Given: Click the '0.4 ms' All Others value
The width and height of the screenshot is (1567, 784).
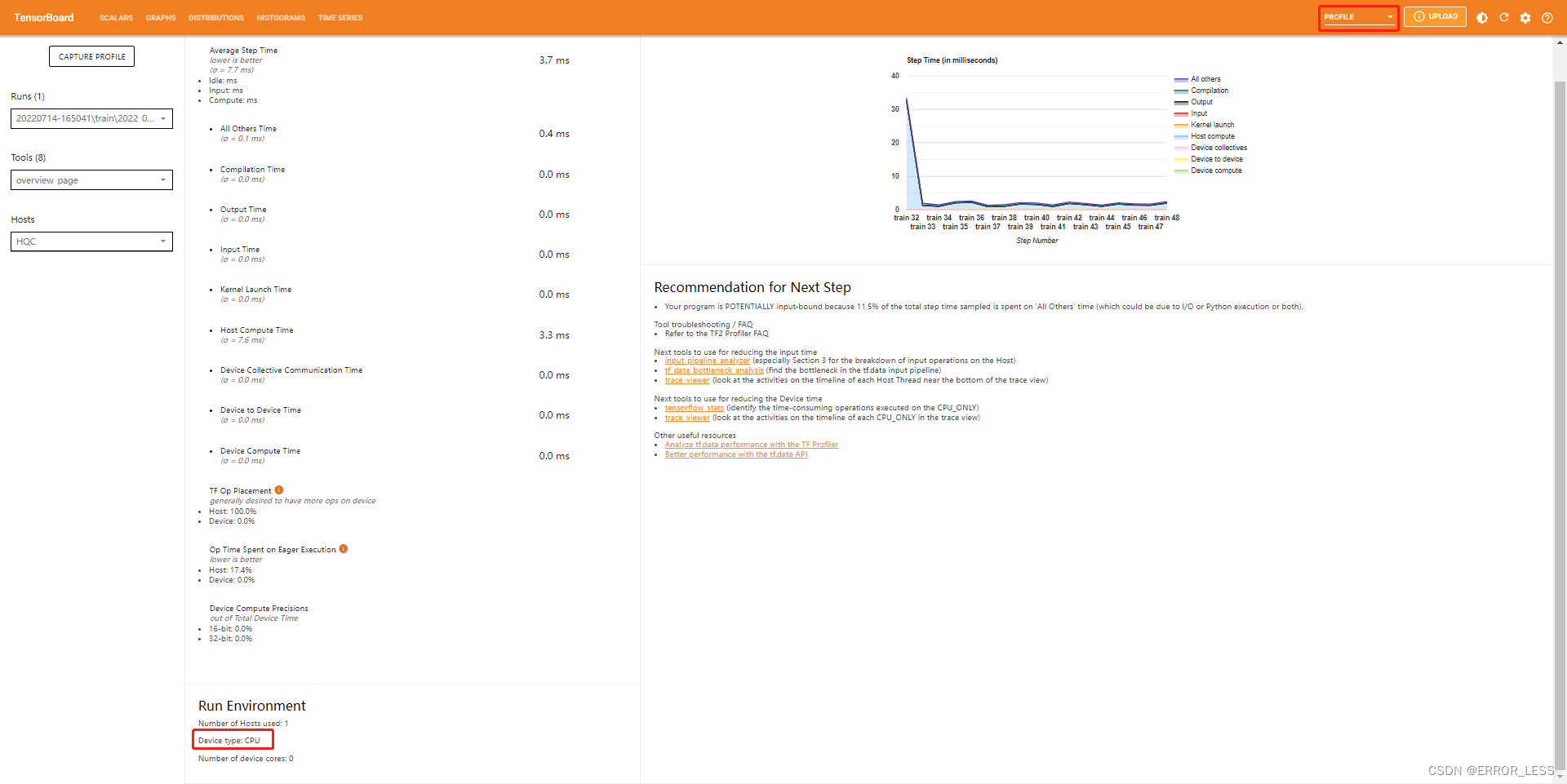Looking at the screenshot, I should point(554,134).
